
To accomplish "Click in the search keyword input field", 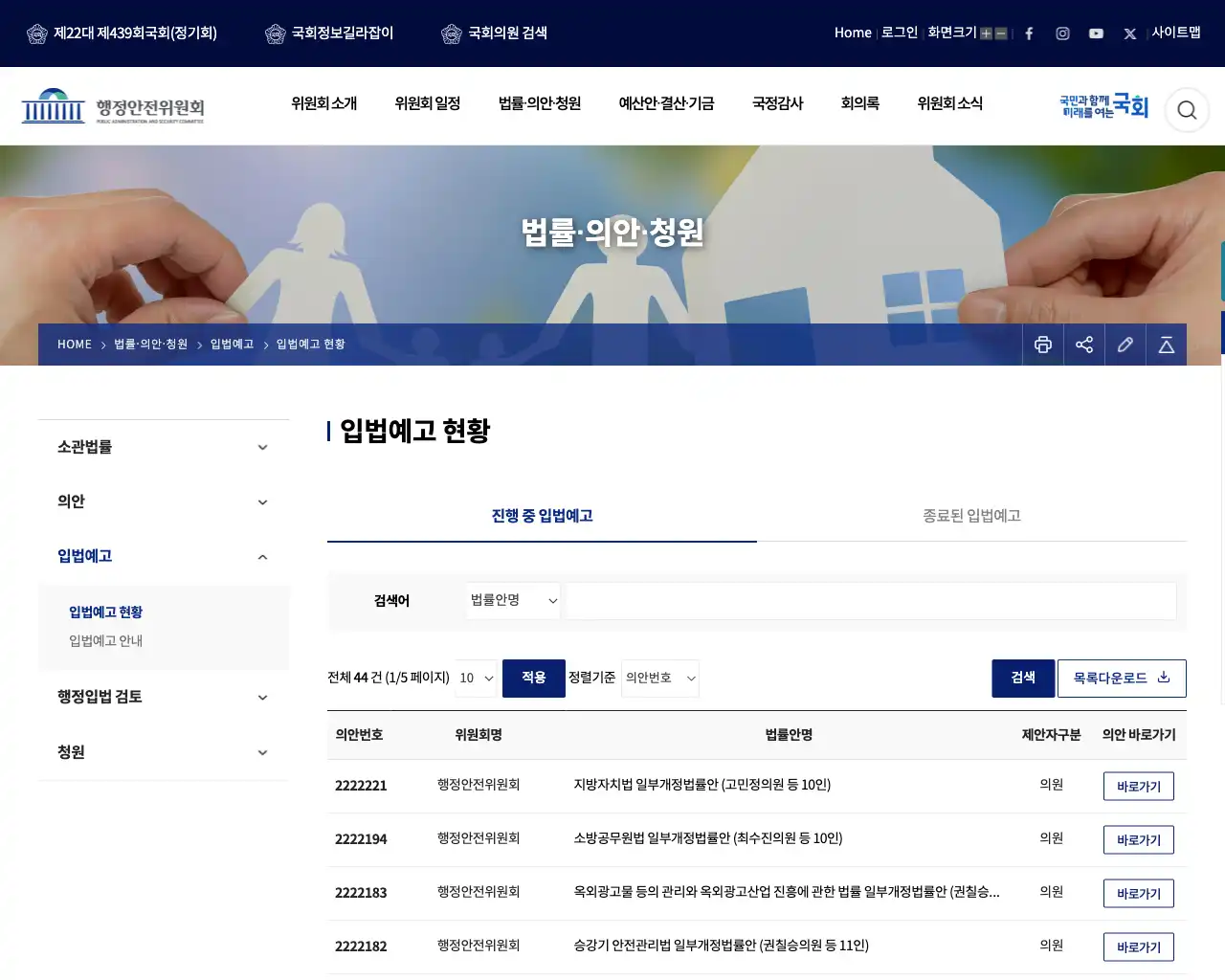I will pos(871,601).
